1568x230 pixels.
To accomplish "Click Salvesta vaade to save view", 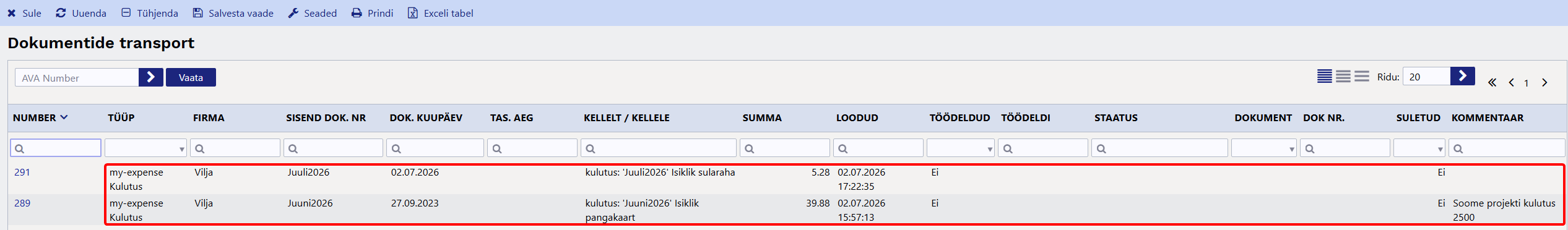I will 233,13.
